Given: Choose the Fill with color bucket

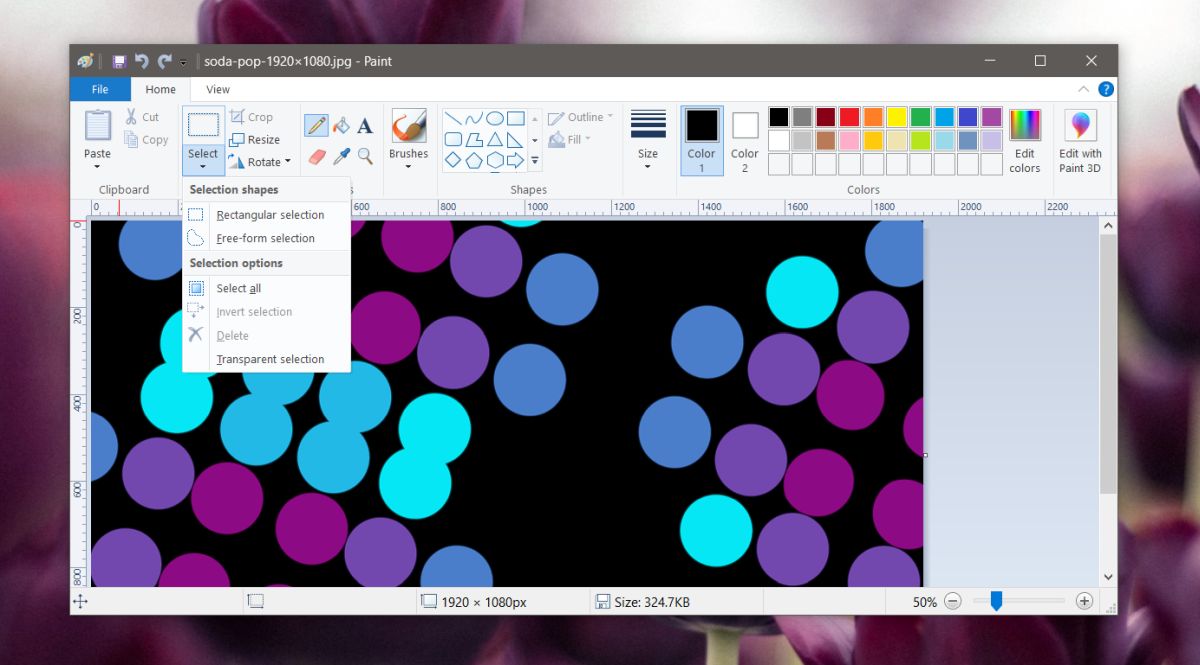Looking at the screenshot, I should pos(341,126).
